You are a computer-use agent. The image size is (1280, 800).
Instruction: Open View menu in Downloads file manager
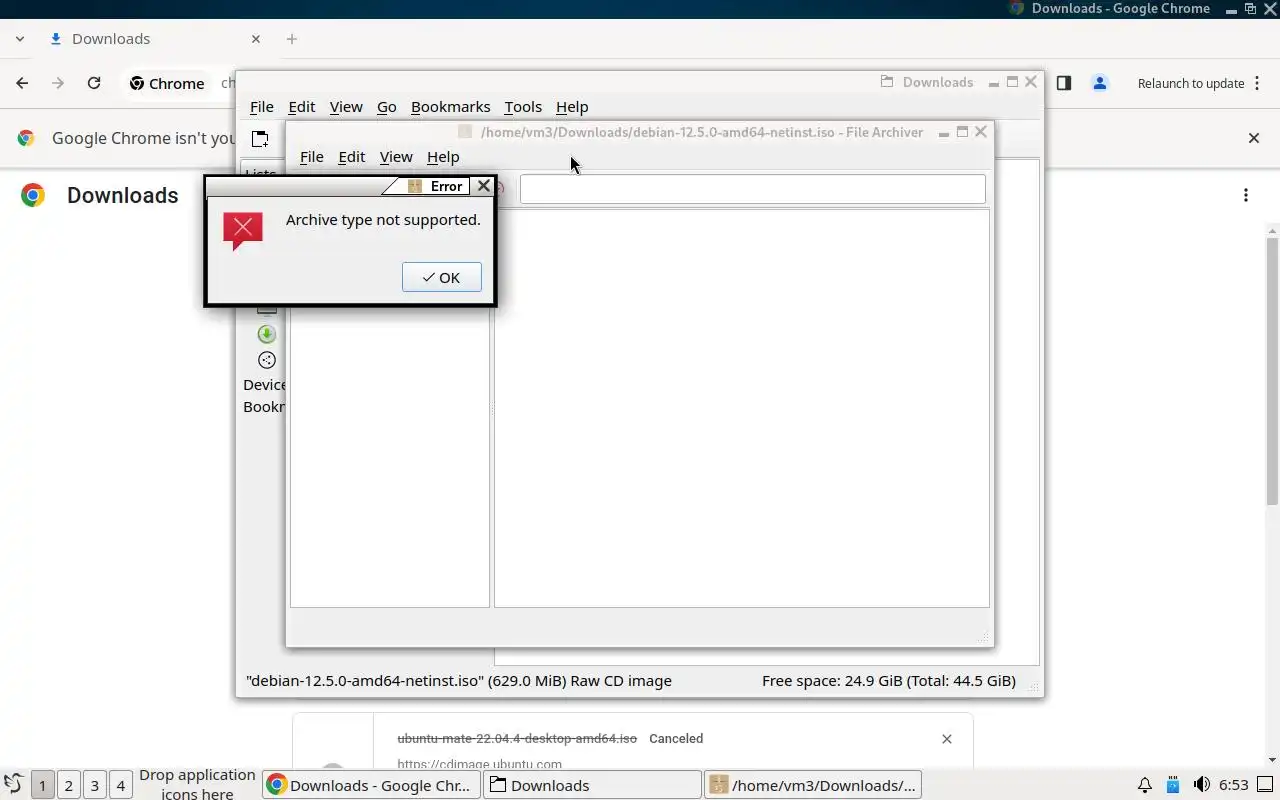(346, 107)
